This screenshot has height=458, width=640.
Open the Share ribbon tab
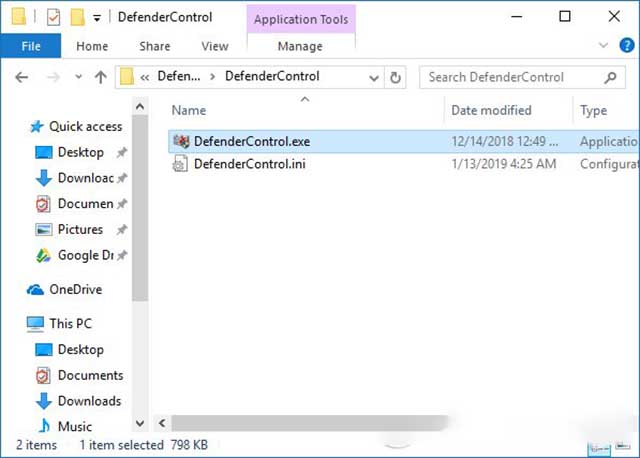pyautogui.click(x=155, y=46)
